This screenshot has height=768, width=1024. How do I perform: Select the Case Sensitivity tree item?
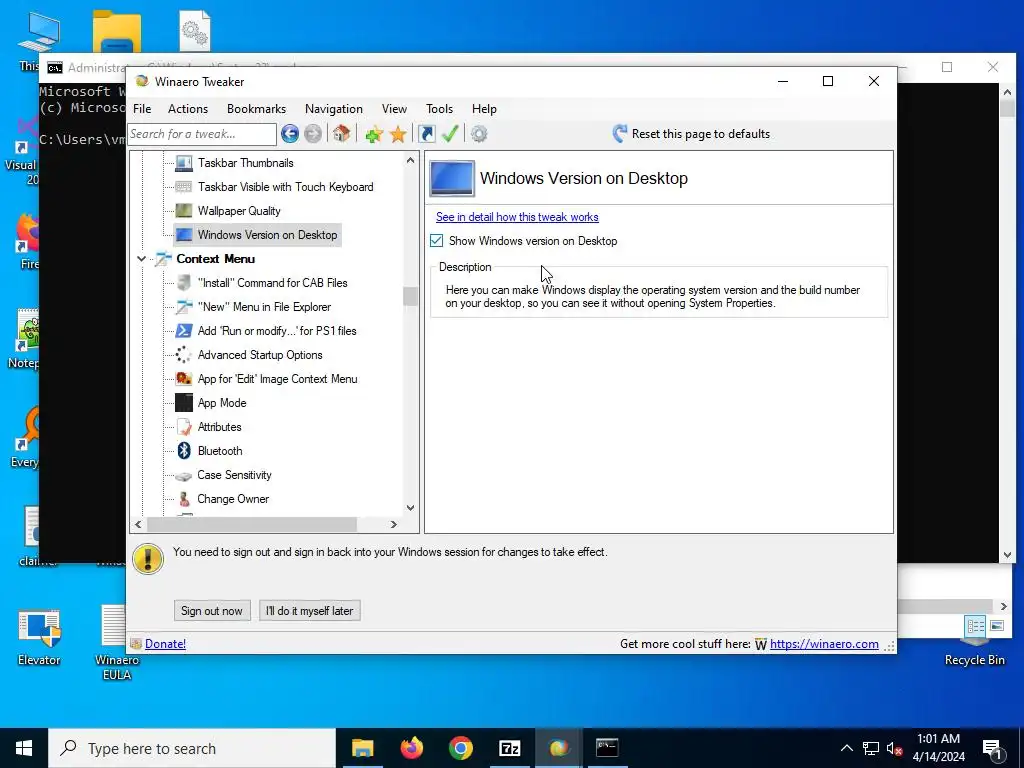(234, 475)
